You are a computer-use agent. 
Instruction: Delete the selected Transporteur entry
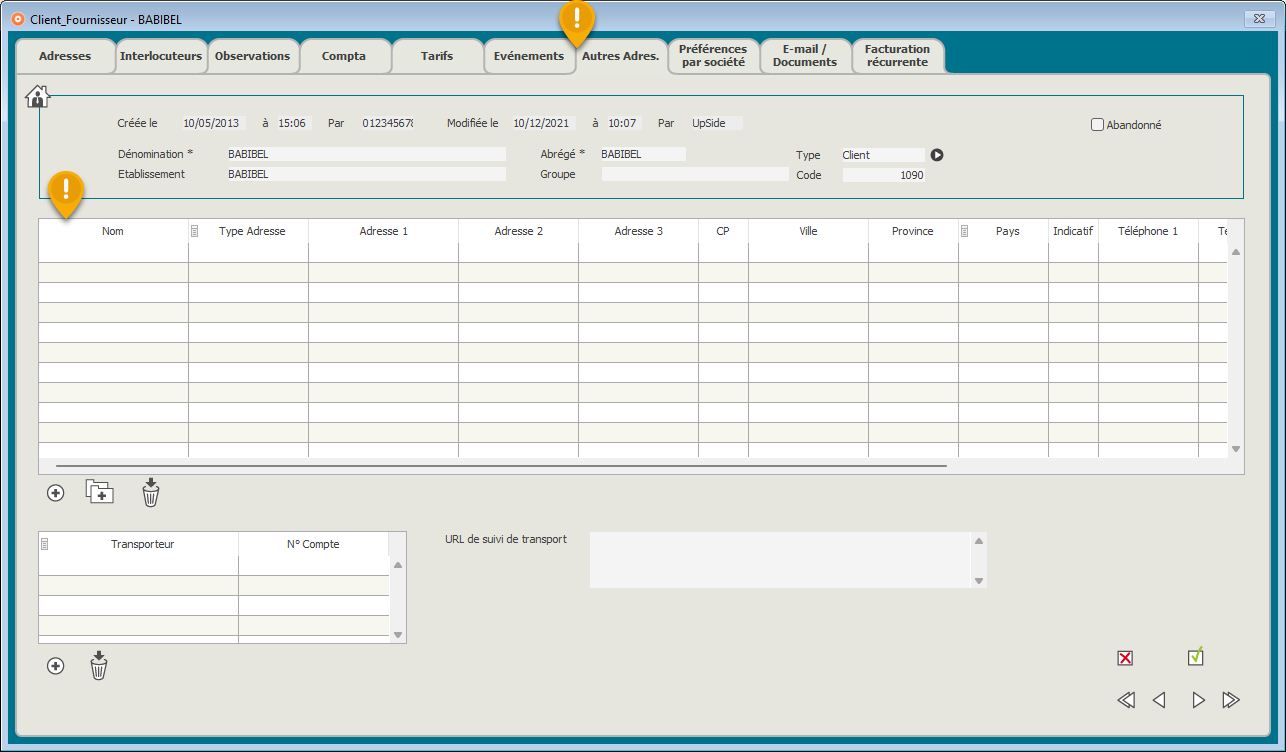point(98,666)
